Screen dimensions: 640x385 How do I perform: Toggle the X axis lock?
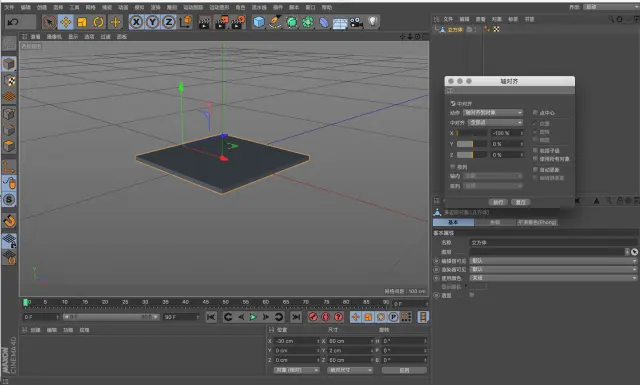coord(136,22)
